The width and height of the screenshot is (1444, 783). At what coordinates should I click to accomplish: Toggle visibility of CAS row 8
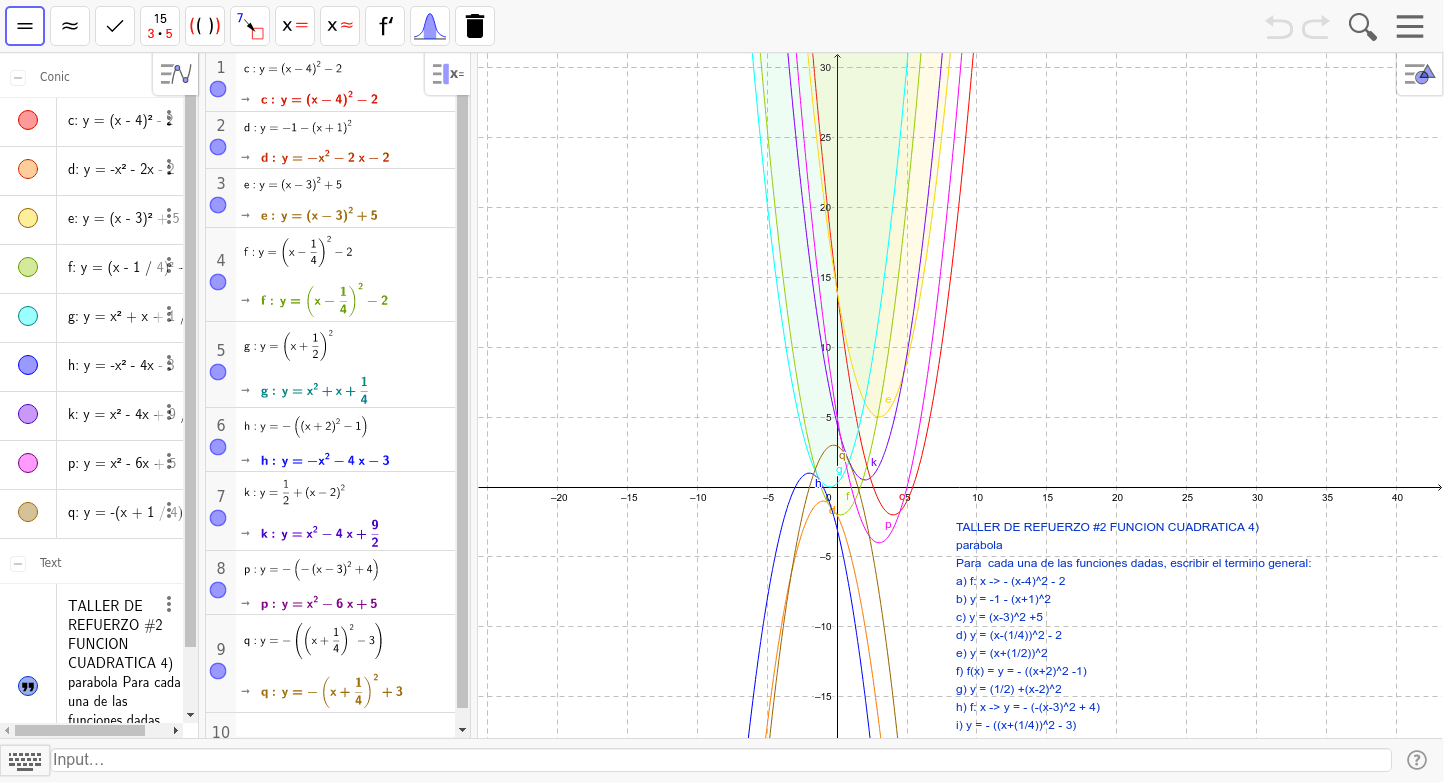218,590
